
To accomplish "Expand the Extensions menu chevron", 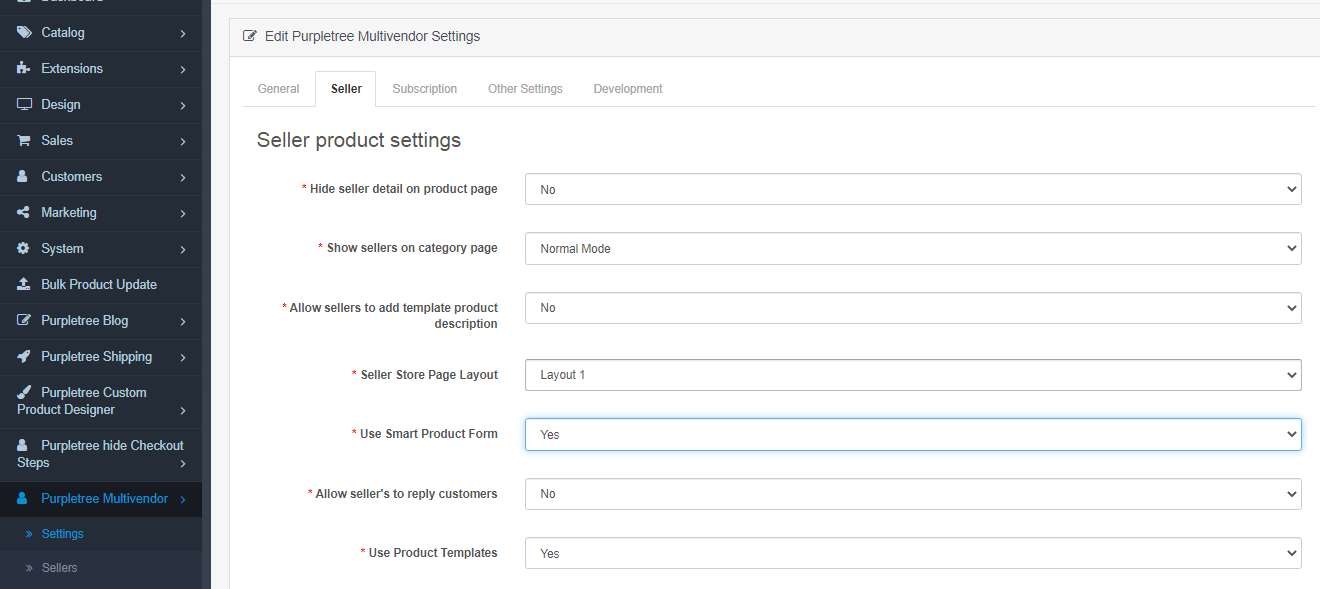I will pyautogui.click(x=183, y=69).
